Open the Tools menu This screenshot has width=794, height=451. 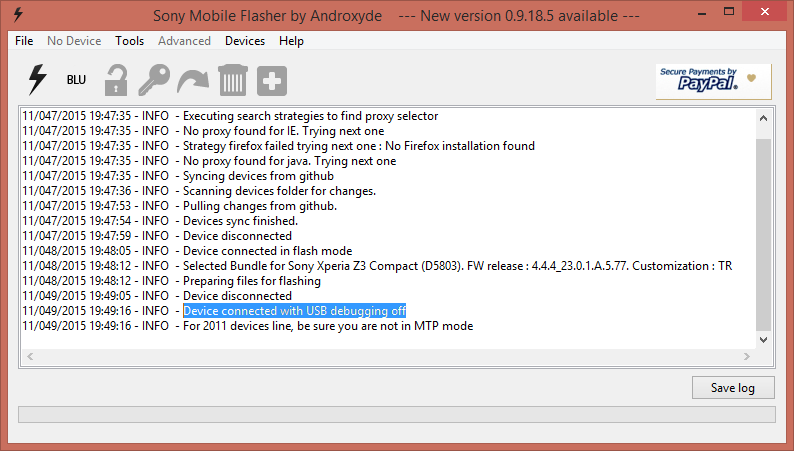[130, 41]
